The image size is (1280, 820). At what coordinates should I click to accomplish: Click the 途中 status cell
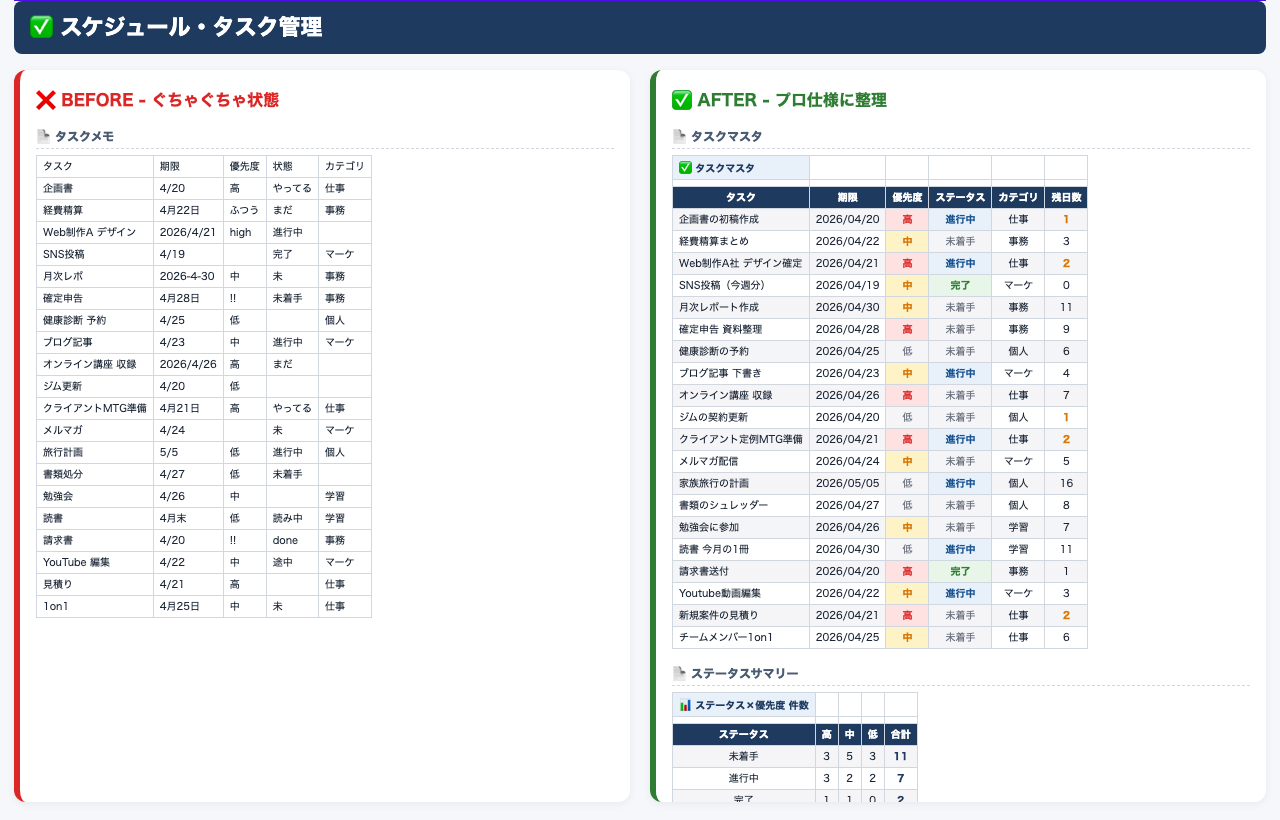click(x=292, y=563)
